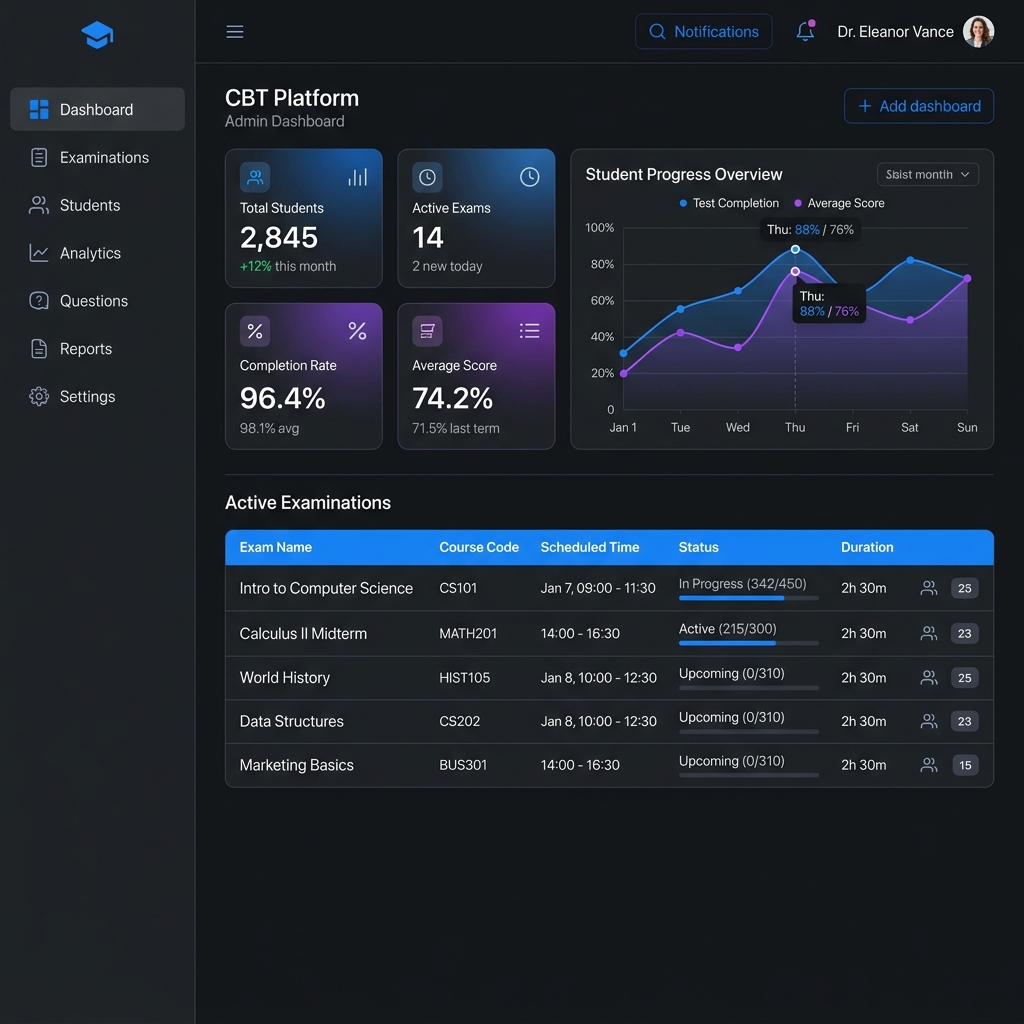Screen dimensions: 1024x1024
Task: Open the Data Structures exam row
Action: pos(609,722)
